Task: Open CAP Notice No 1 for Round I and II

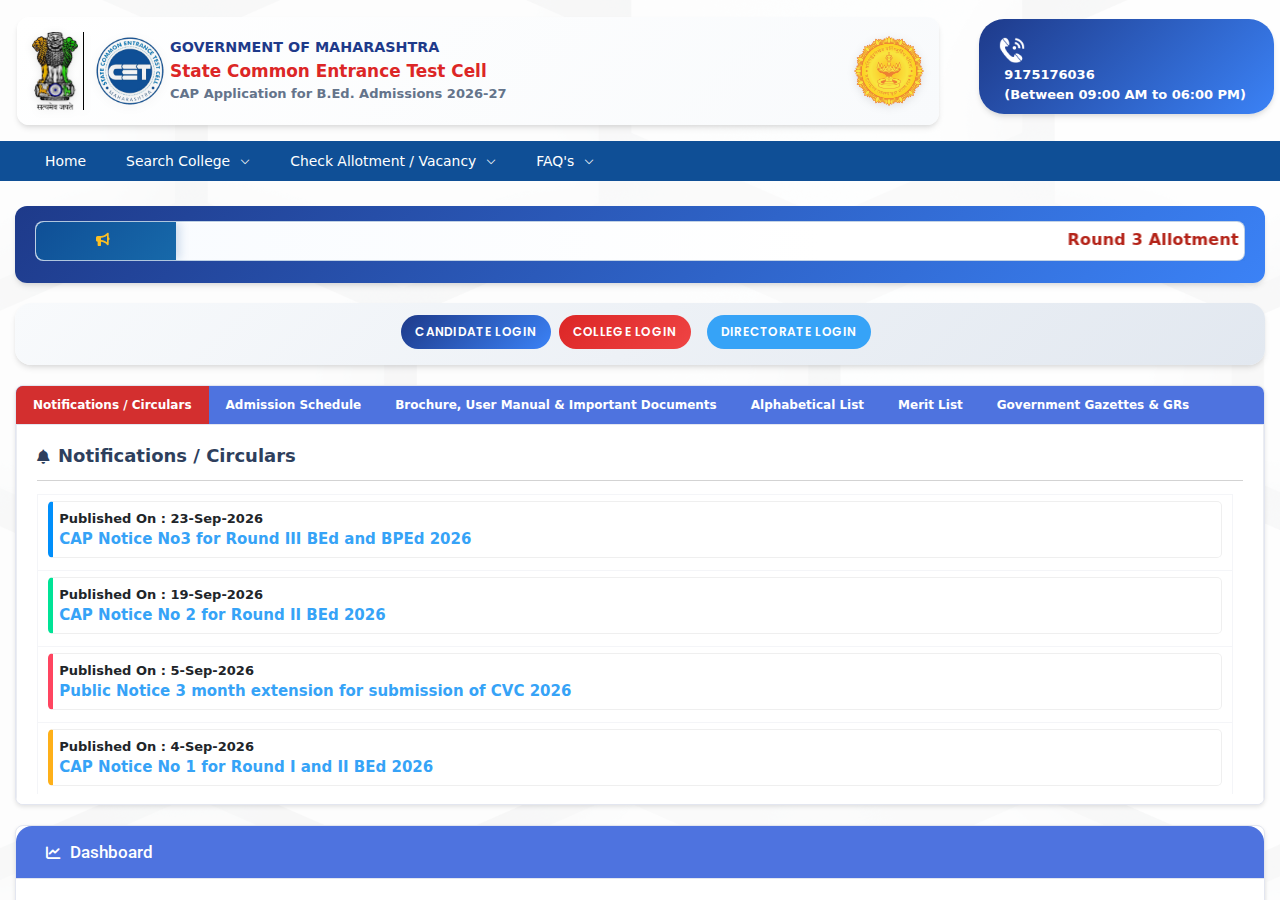Action: pyautogui.click(x=246, y=767)
